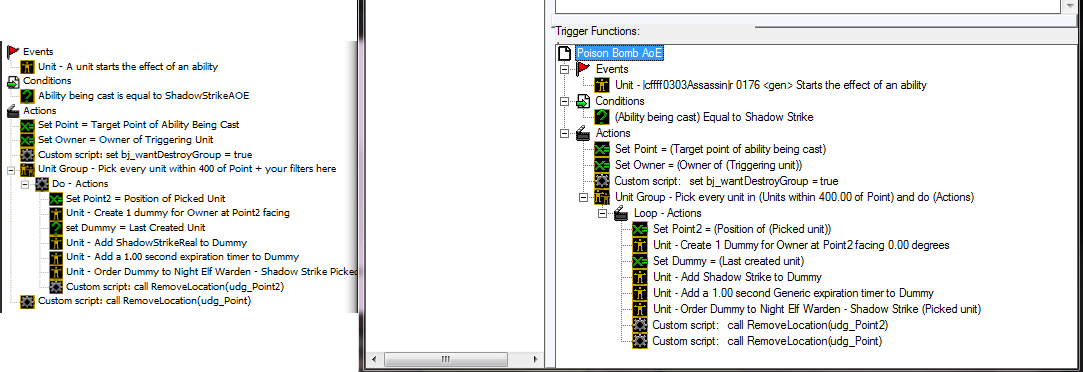The width and height of the screenshot is (1083, 372).
Task: Click the unit icon beside Add Shadow Strike to Dummy
Action: click(640, 277)
